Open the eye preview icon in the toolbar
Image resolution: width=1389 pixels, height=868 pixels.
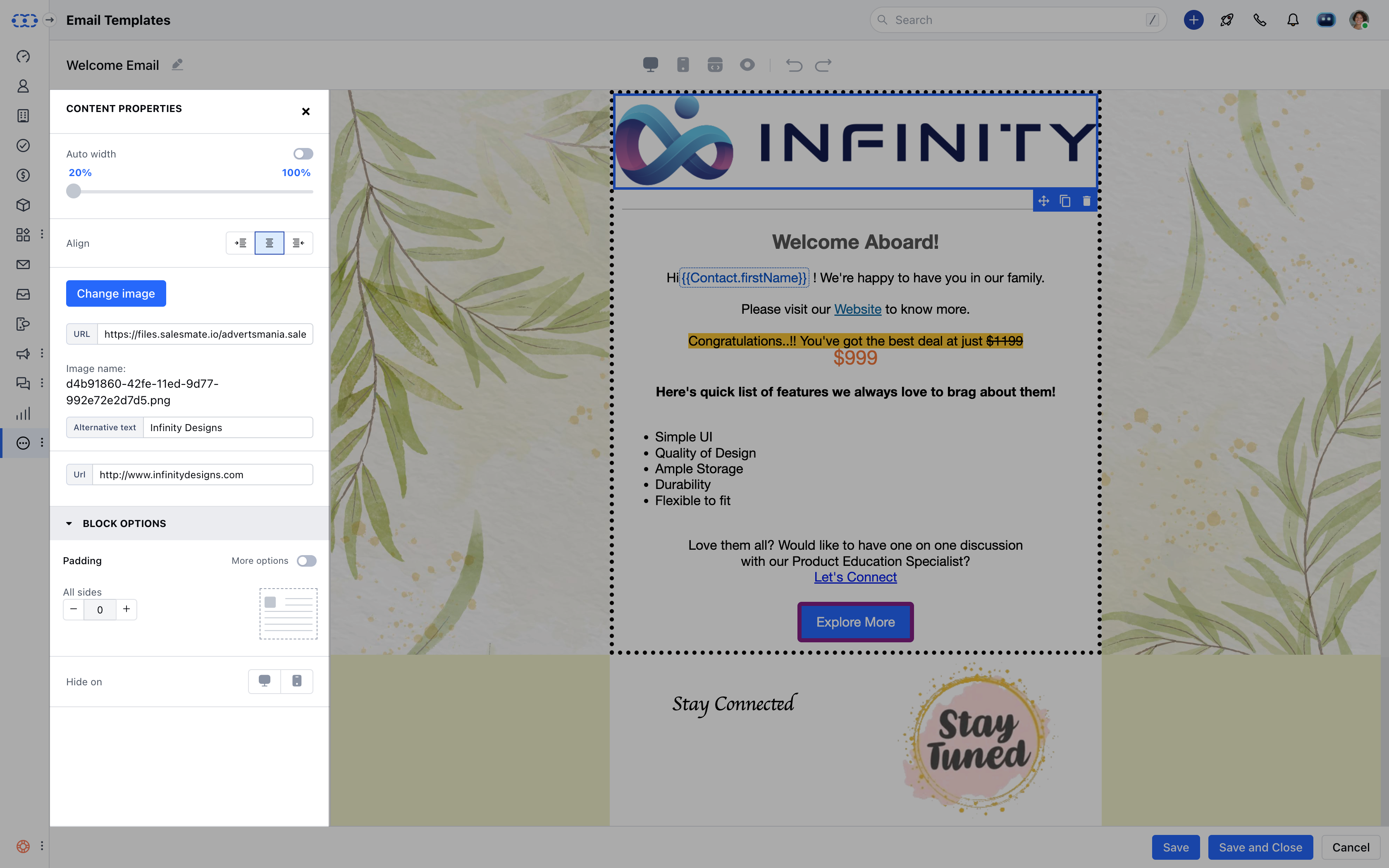747,65
